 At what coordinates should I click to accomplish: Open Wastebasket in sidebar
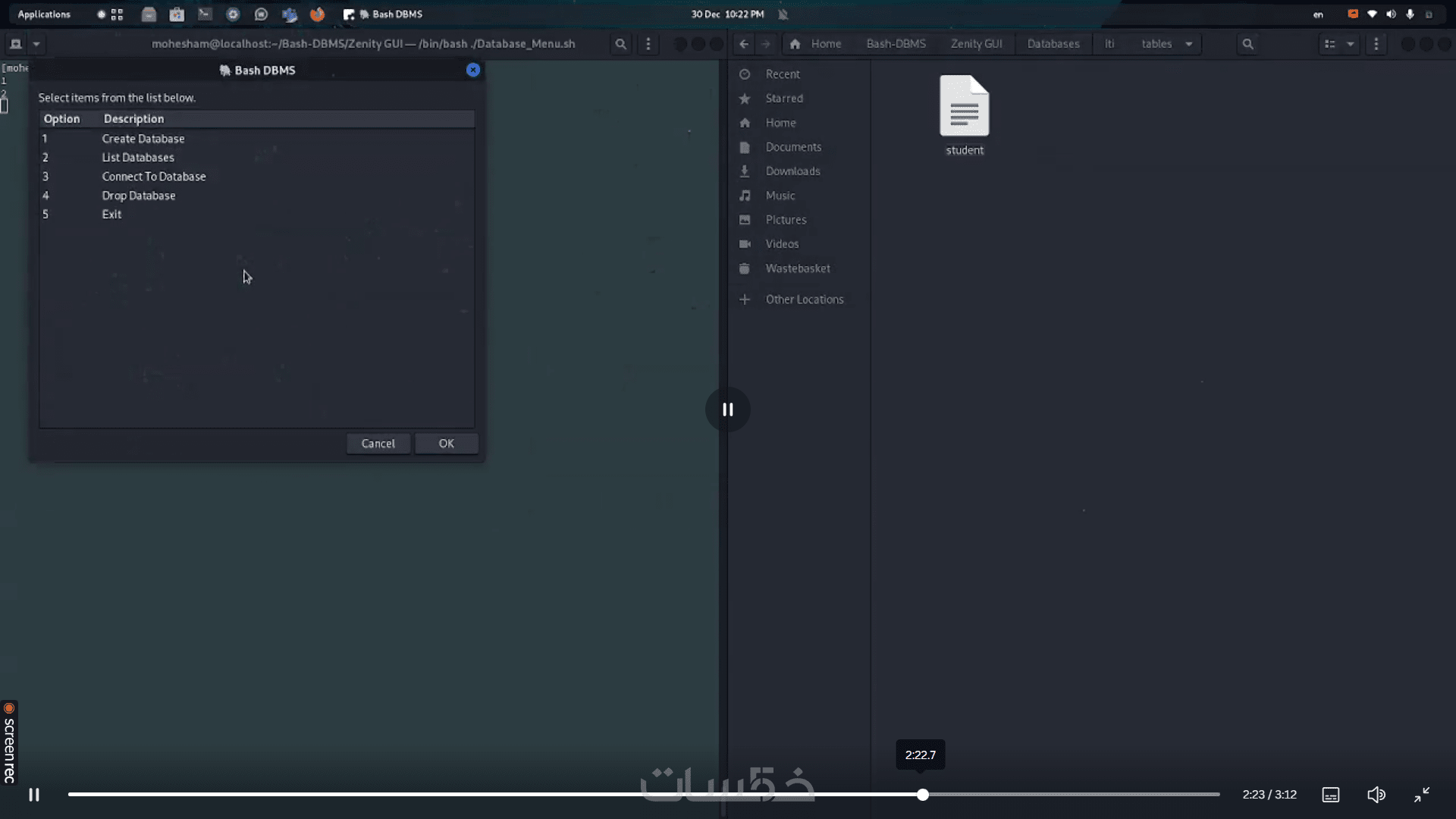click(x=797, y=268)
